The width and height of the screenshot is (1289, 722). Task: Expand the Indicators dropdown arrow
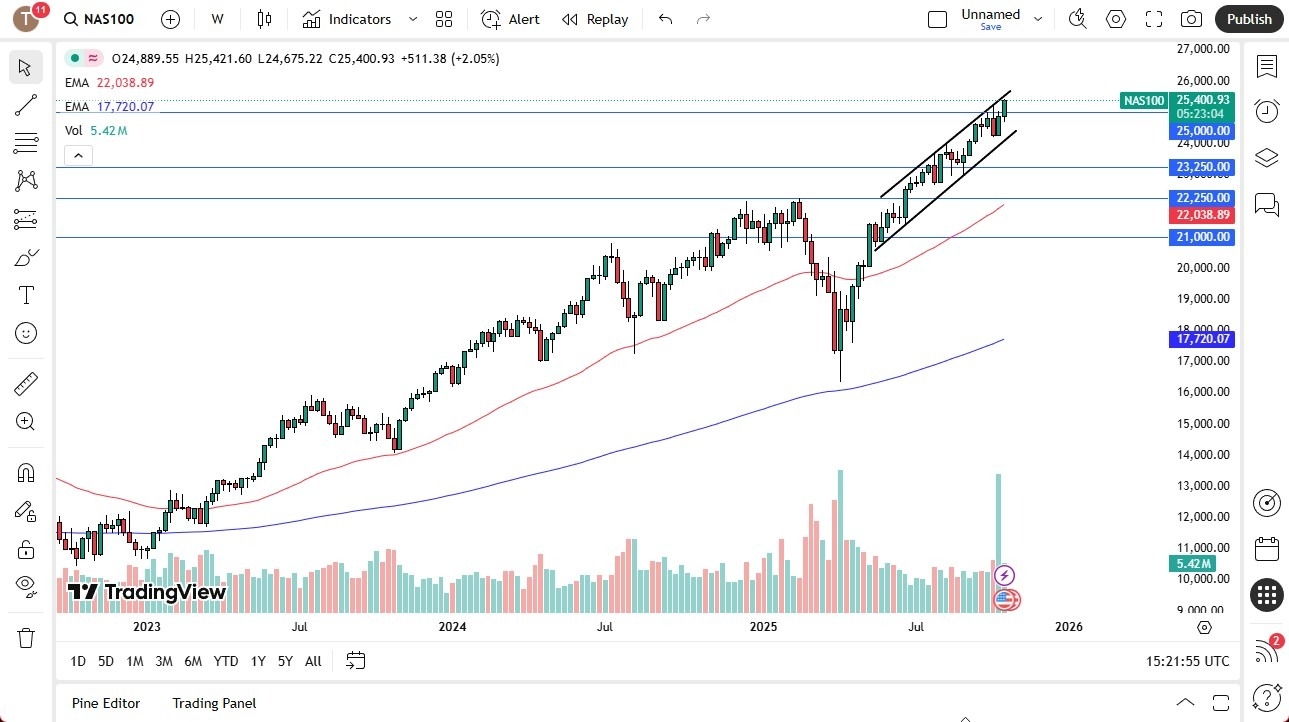(412, 19)
